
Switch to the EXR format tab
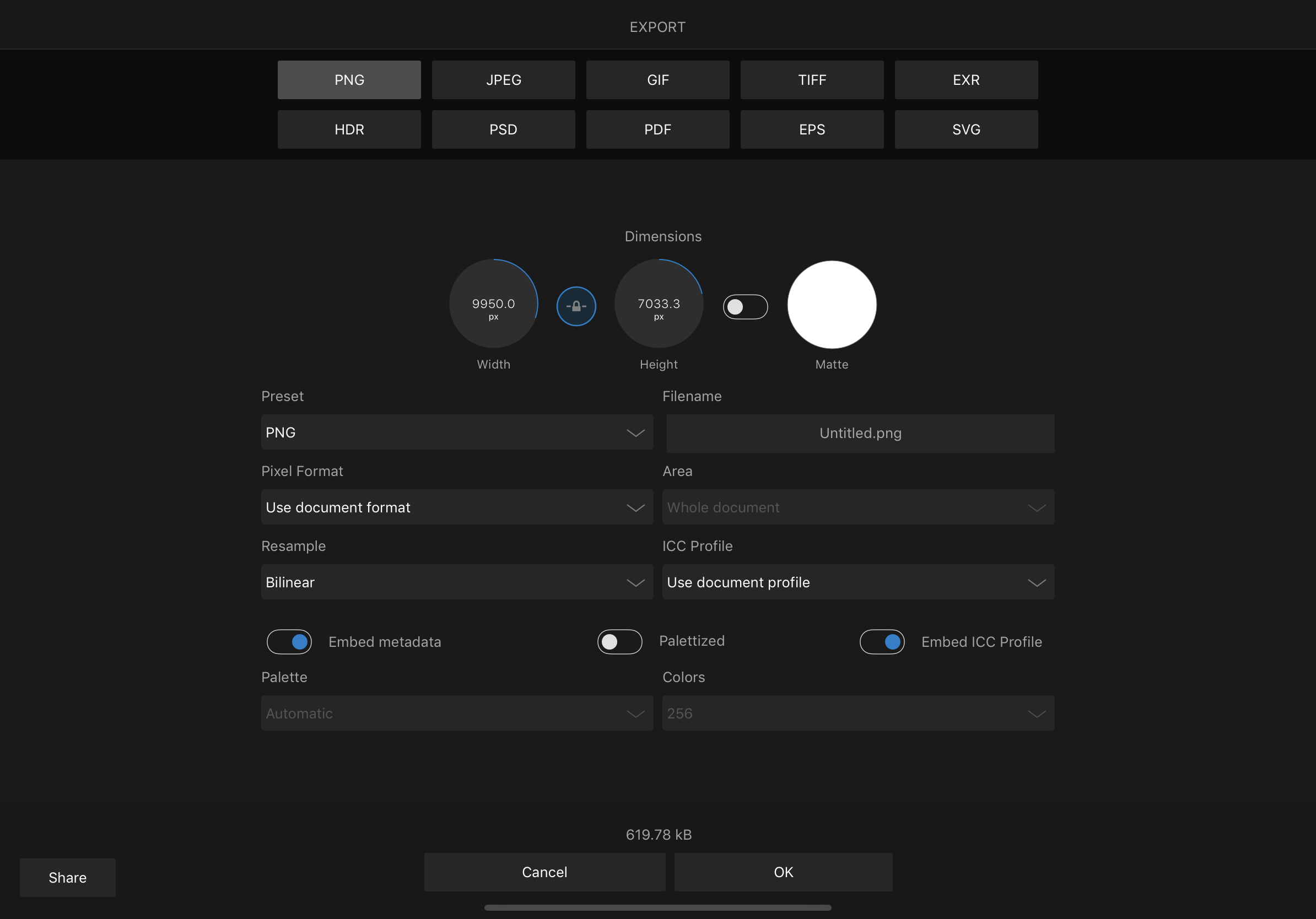pyautogui.click(x=966, y=80)
